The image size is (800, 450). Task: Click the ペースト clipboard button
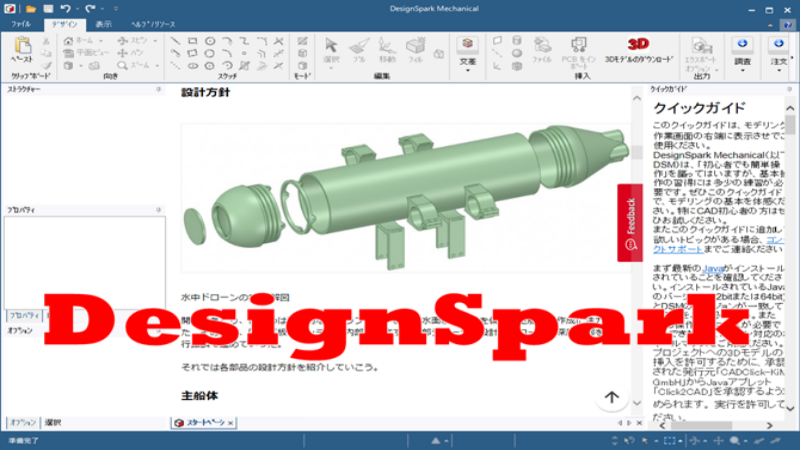[x=22, y=49]
